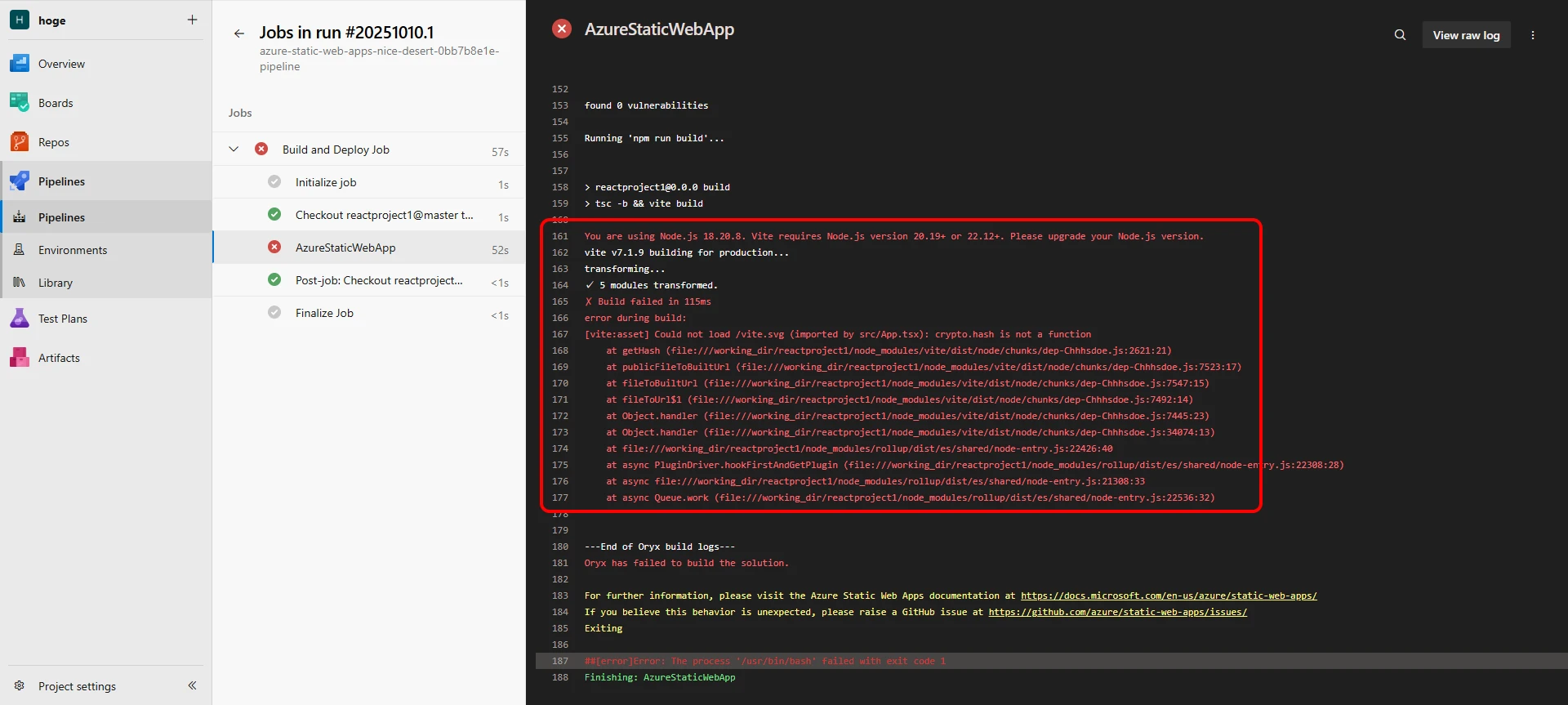Image resolution: width=1568 pixels, height=705 pixels.
Task: Select the Checkout reactproject1@master step
Action: 384,215
